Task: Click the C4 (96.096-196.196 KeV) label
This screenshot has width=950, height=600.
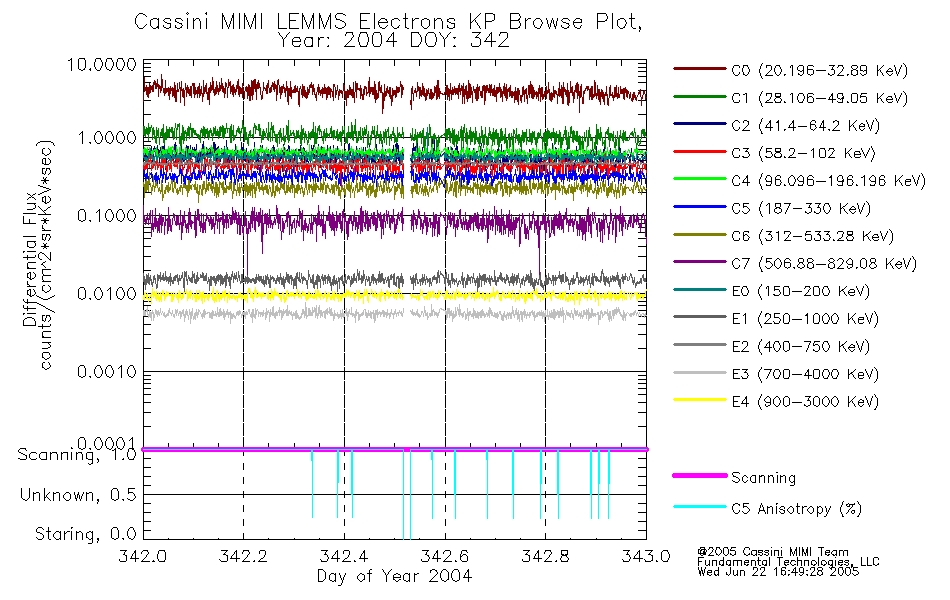Action: pyautogui.click(x=828, y=181)
